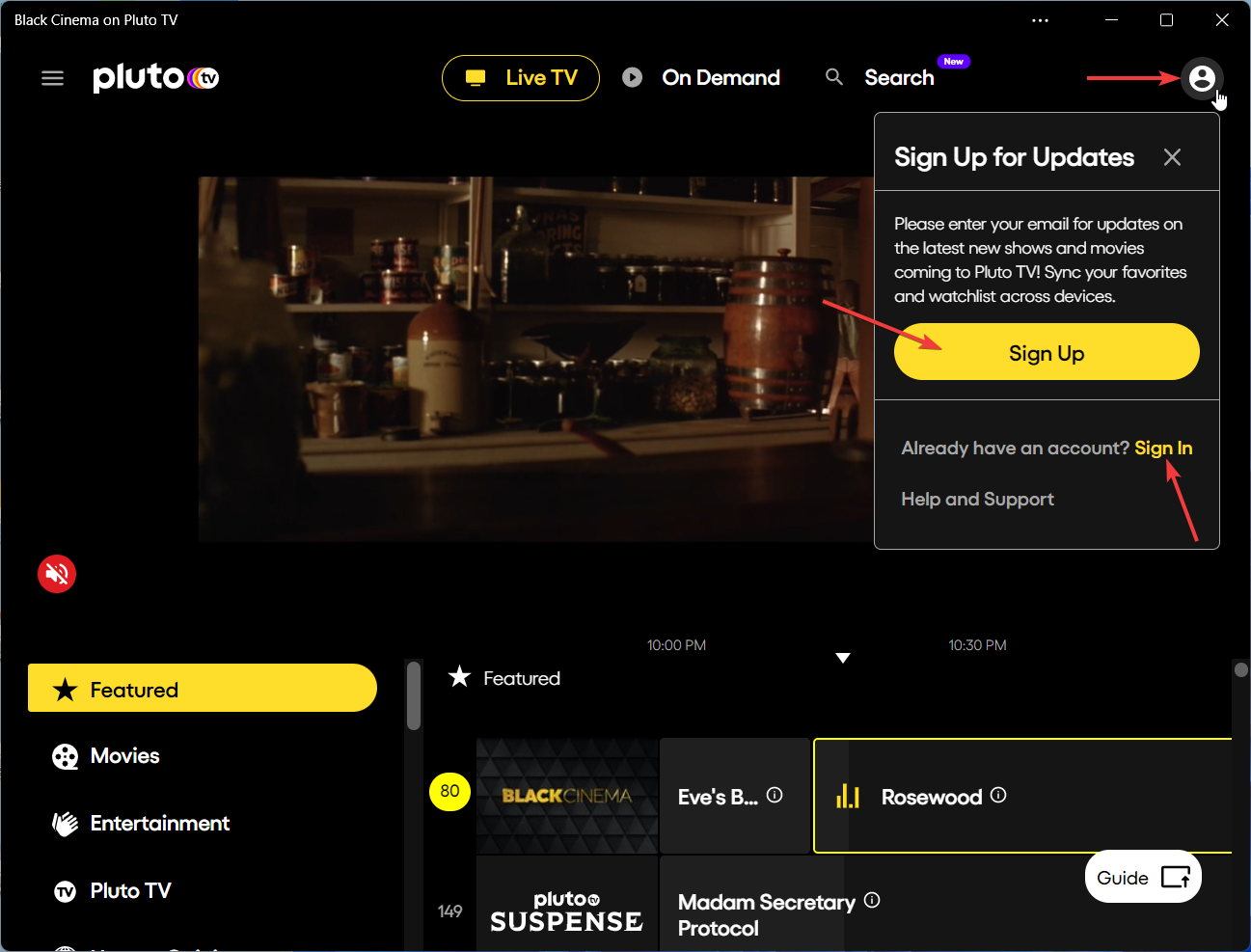Click the category list scrollbar
The width and height of the screenshot is (1251, 952).
point(414,695)
